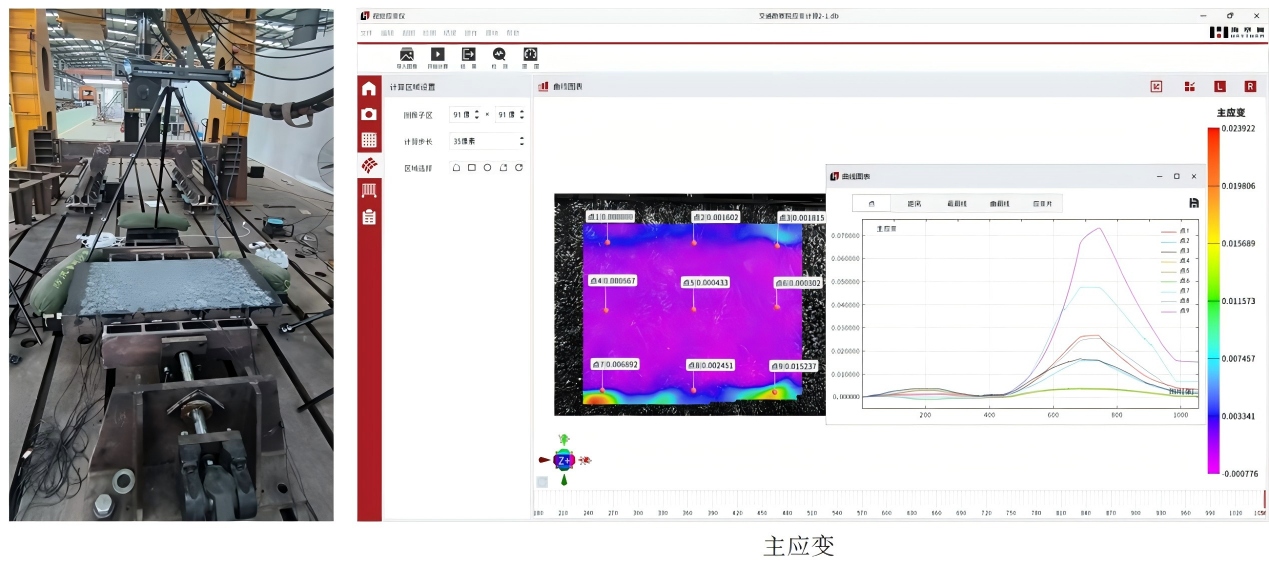Open the home page from sidebar
Viewport: 1269px width, 568px height.
pyautogui.click(x=369, y=89)
